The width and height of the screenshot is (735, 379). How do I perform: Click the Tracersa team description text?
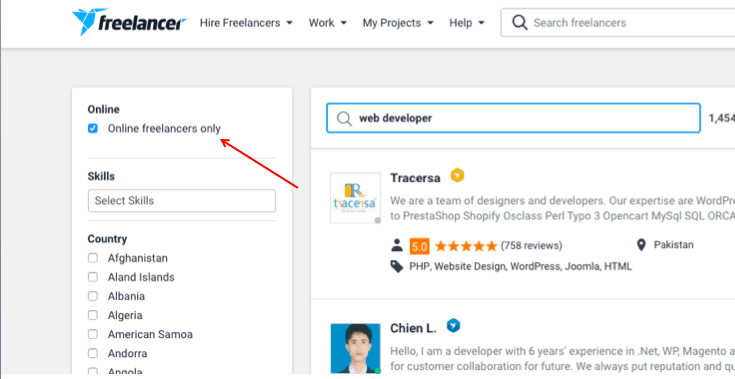(x=562, y=208)
